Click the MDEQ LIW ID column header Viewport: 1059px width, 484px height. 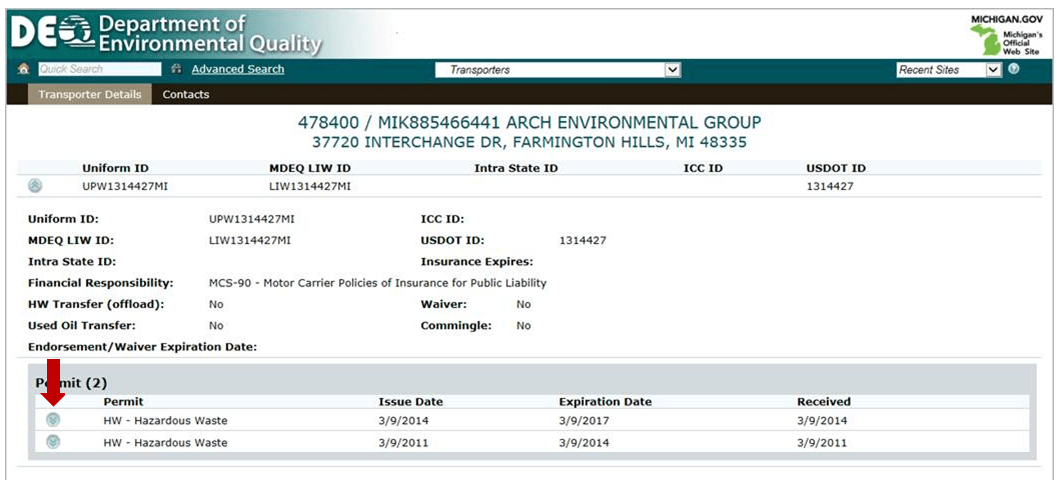click(309, 168)
